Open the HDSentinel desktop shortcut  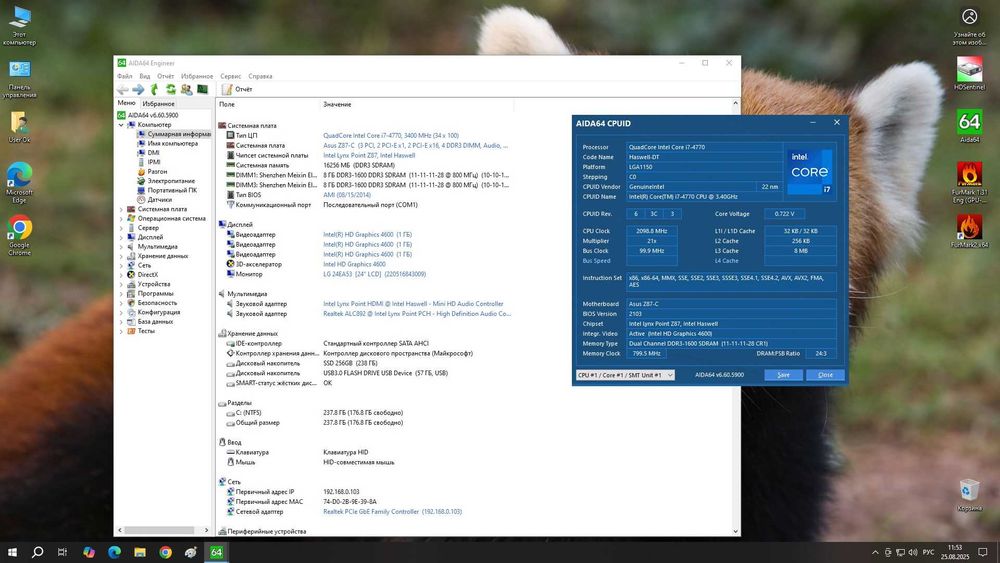[969, 73]
